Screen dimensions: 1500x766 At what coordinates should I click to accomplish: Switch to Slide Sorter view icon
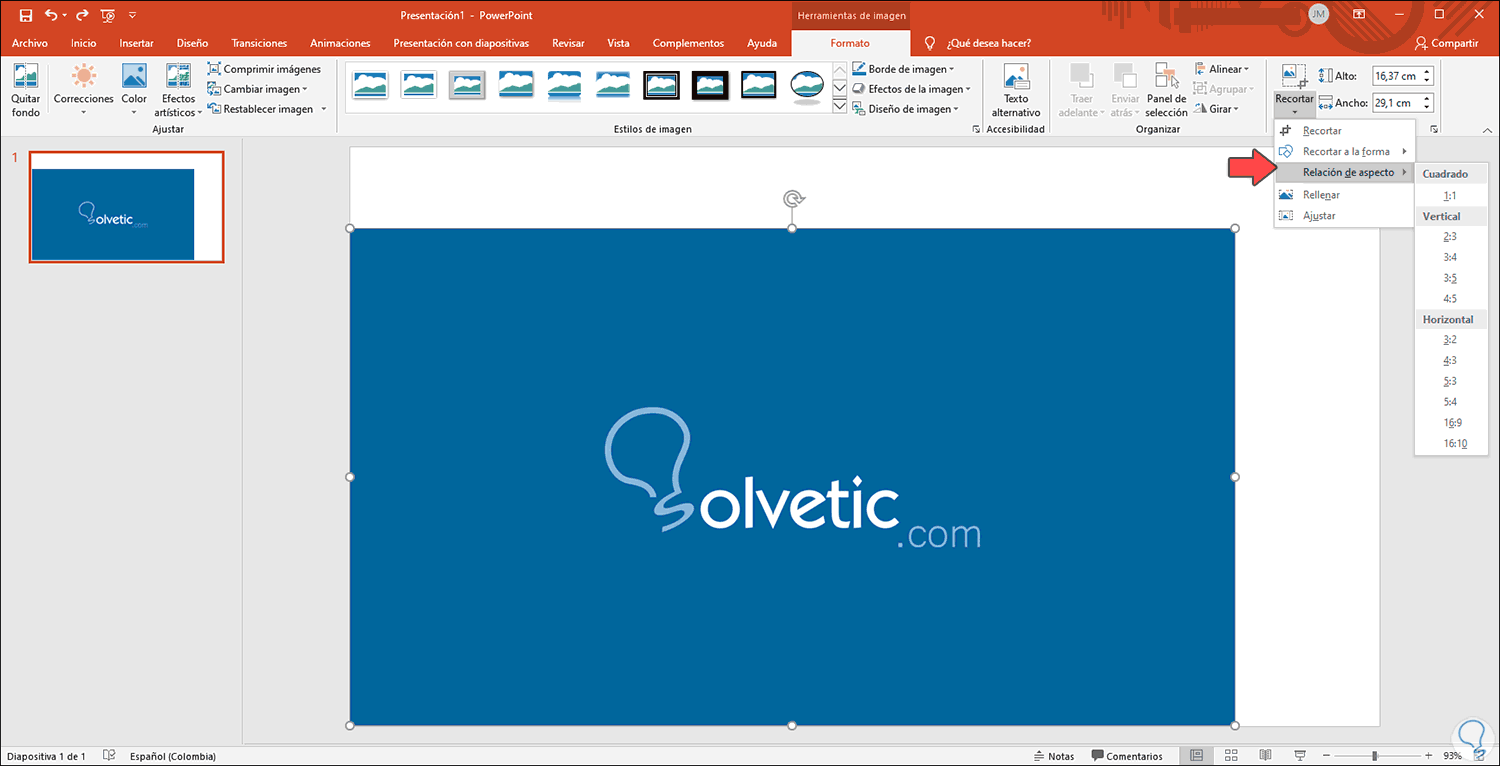point(1231,756)
